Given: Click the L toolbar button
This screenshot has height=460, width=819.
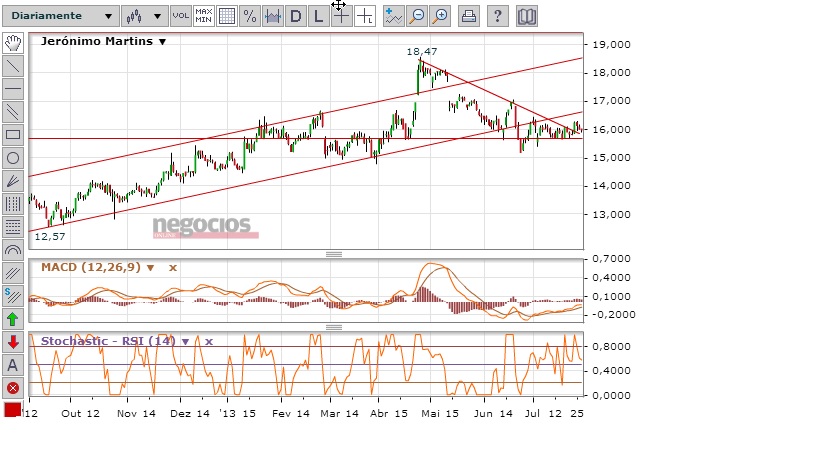Looking at the screenshot, I should [319, 16].
